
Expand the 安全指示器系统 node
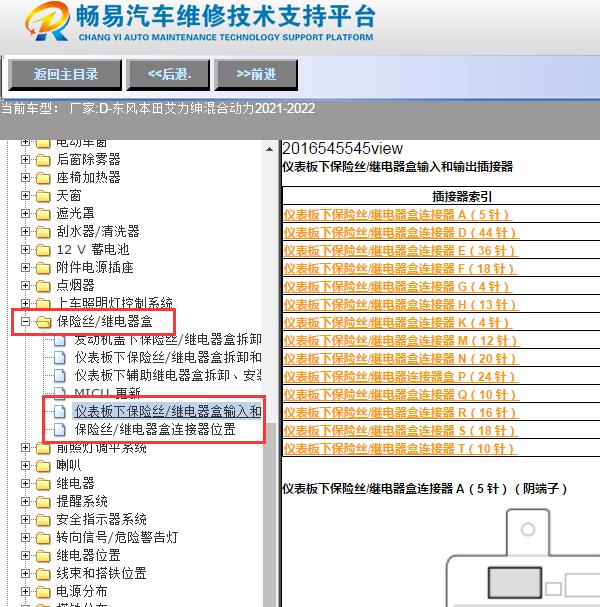(x=25, y=520)
